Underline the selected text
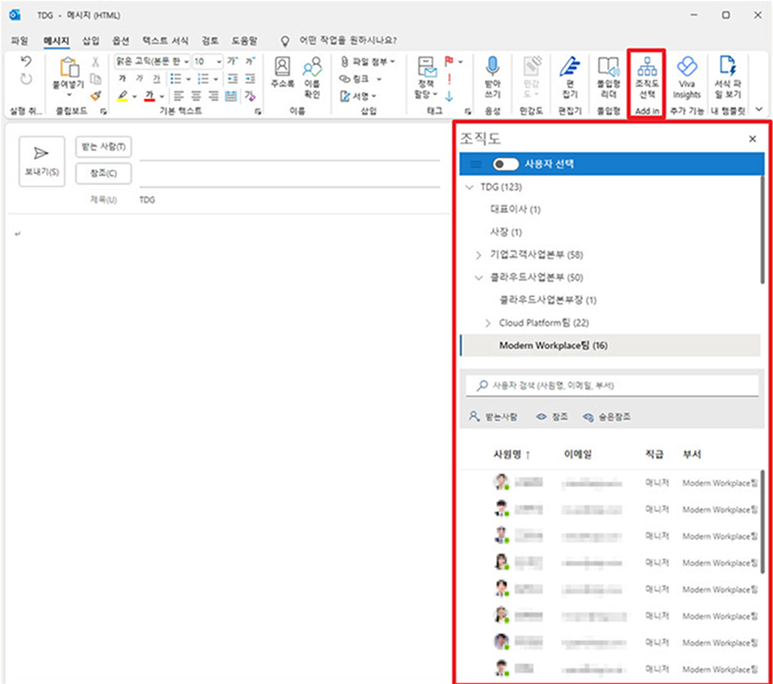This screenshot has width=773, height=684. (x=156, y=78)
